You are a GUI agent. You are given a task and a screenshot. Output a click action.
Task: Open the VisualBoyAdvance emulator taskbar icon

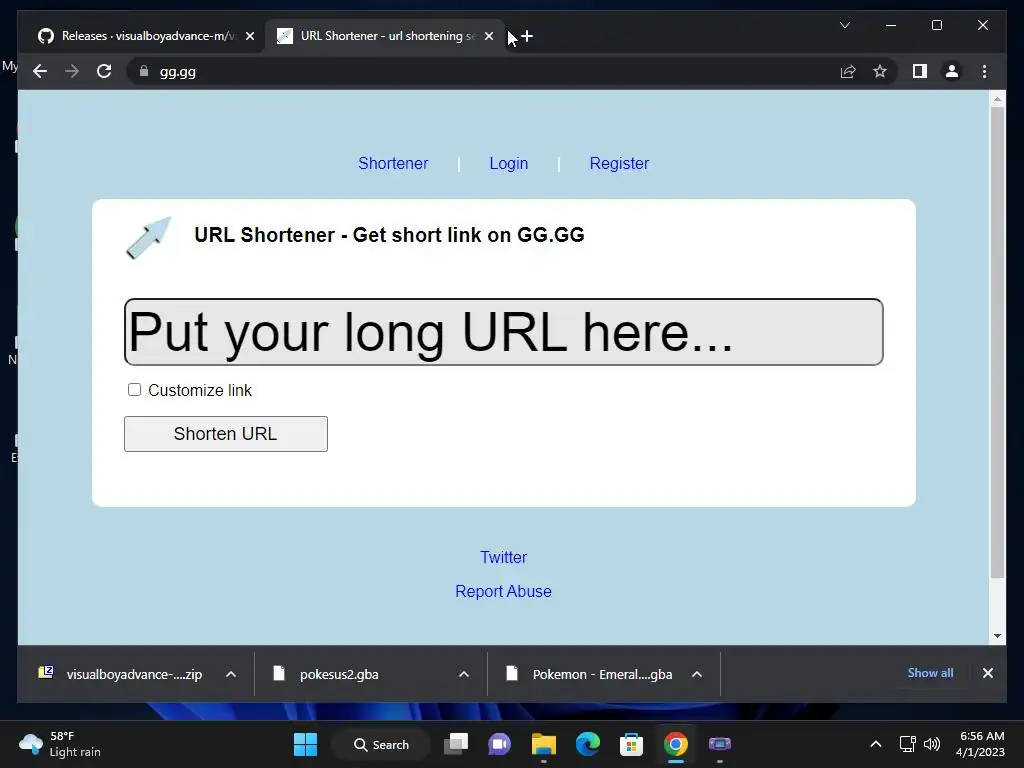click(720, 744)
